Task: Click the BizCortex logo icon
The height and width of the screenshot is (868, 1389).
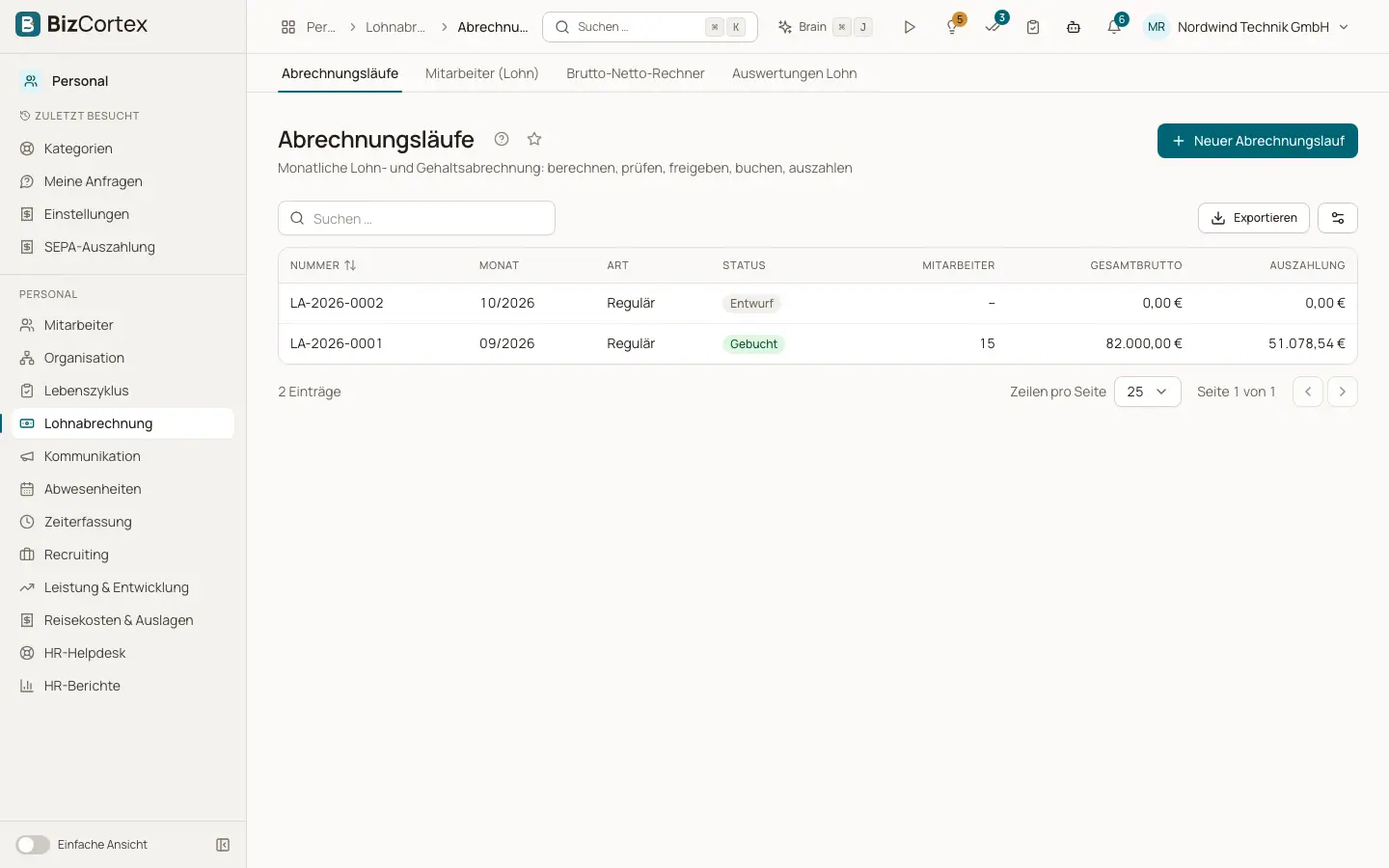Action: [x=28, y=24]
